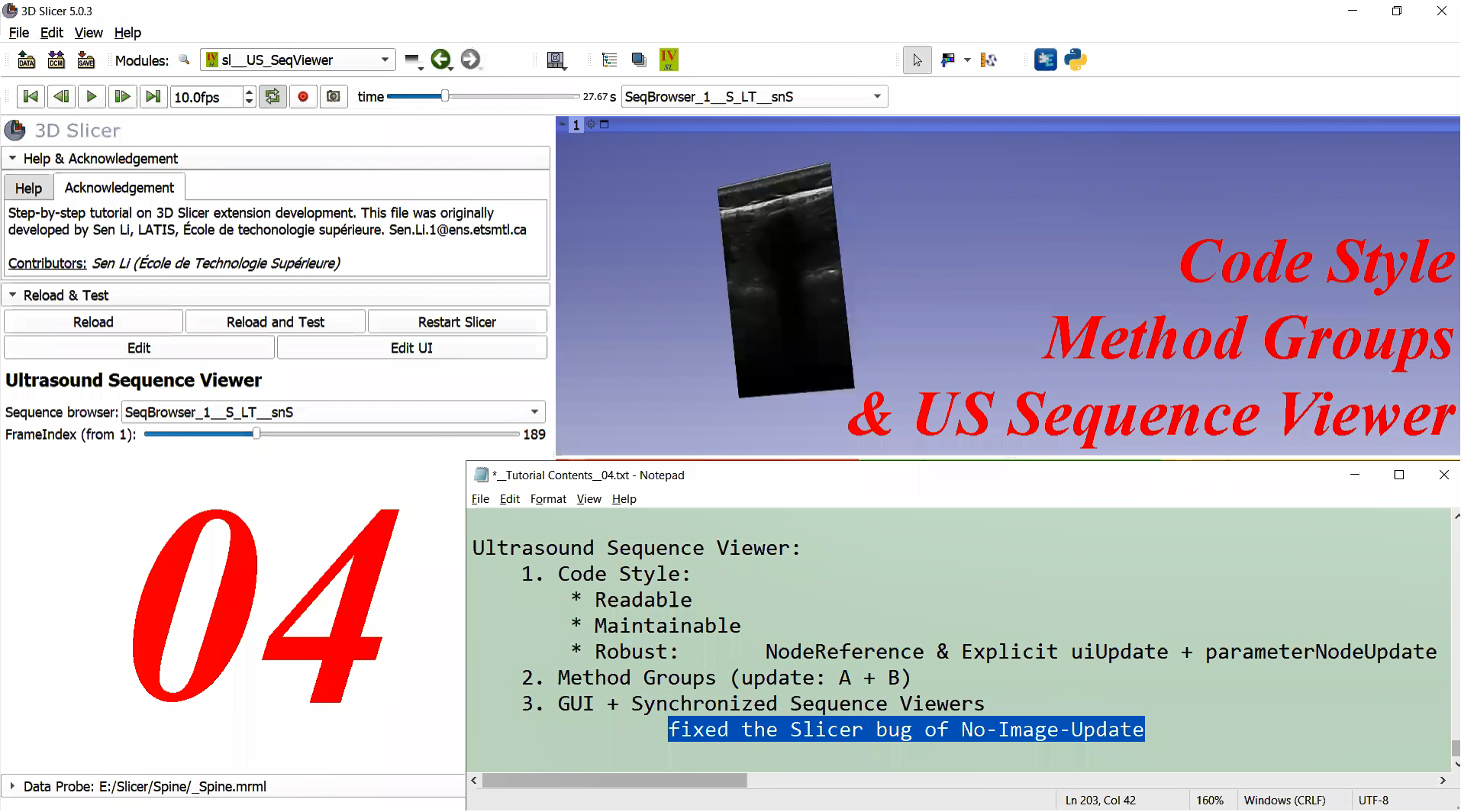The image size is (1461, 812).
Task: Open the View menu in Notepad
Action: (x=589, y=498)
